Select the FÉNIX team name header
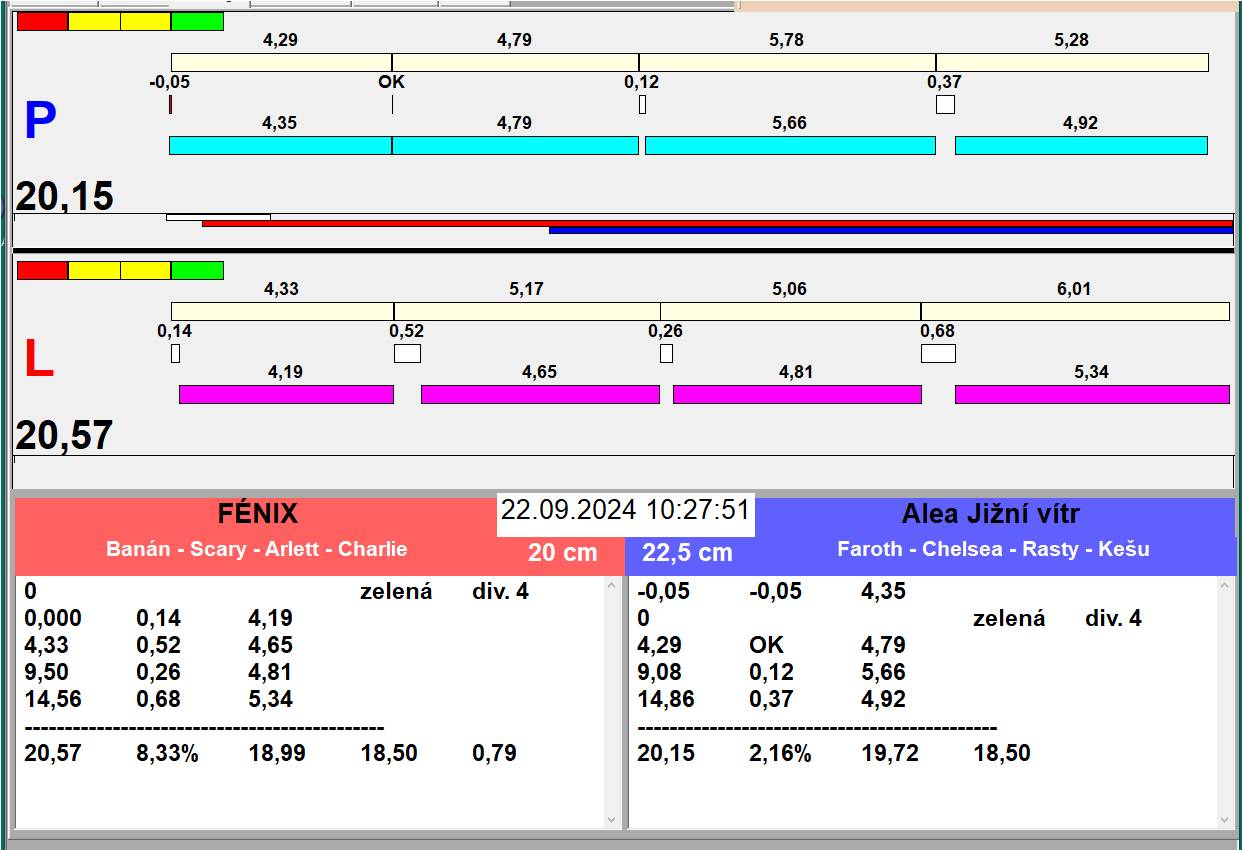This screenshot has height=850, width=1242. 258,514
